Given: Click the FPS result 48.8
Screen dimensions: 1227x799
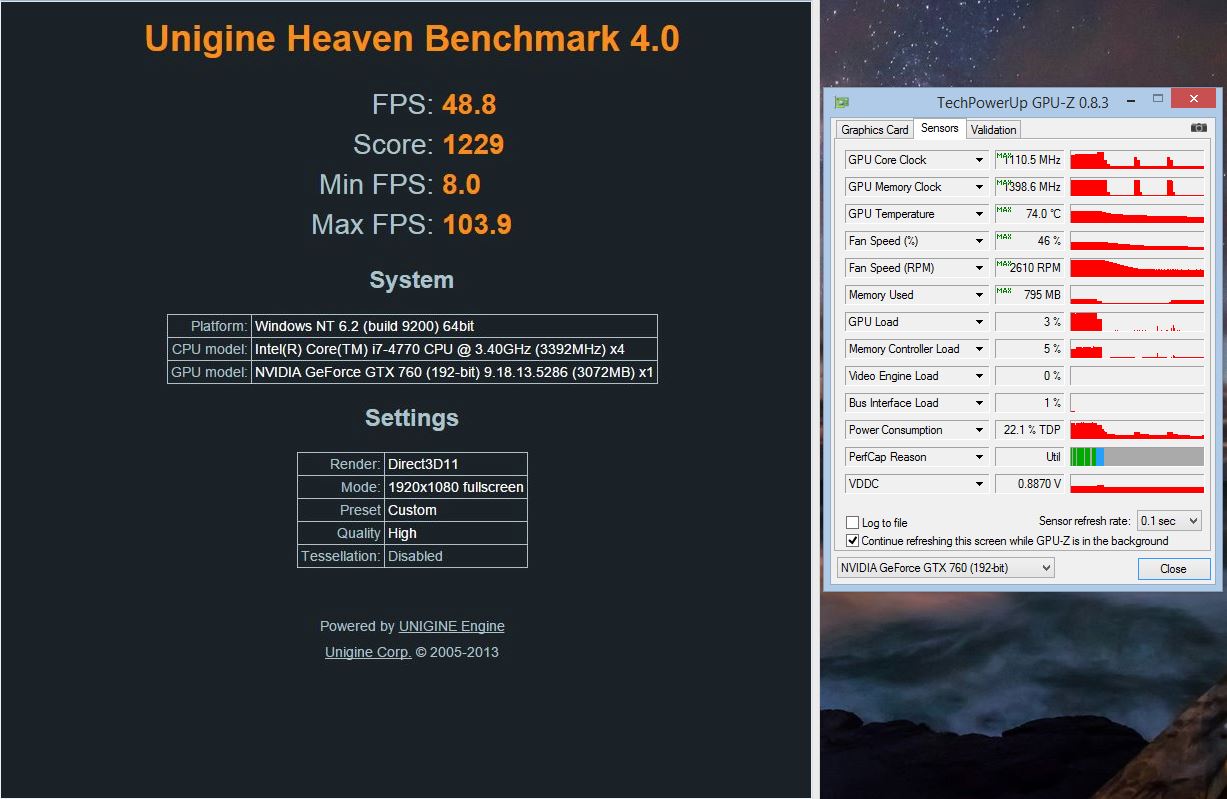Looking at the screenshot, I should click(469, 105).
